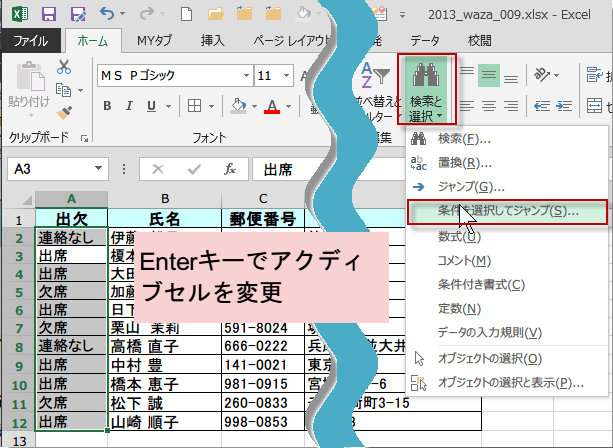Choose データの入力規則(V) menu item

tap(507, 333)
